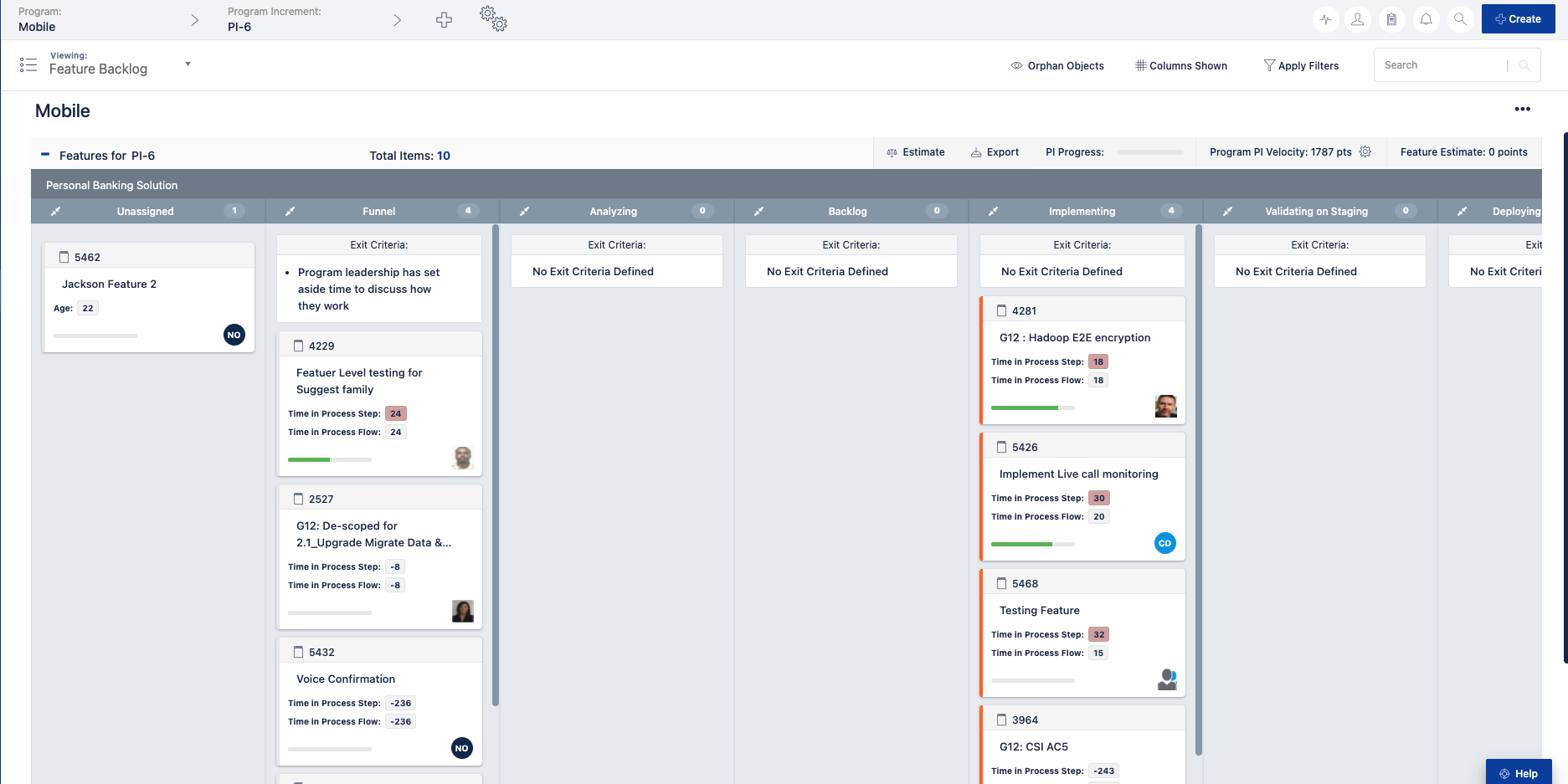Image resolution: width=1568 pixels, height=784 pixels.
Task: Click the gear beside Program PI Velocity
Action: point(1365,151)
